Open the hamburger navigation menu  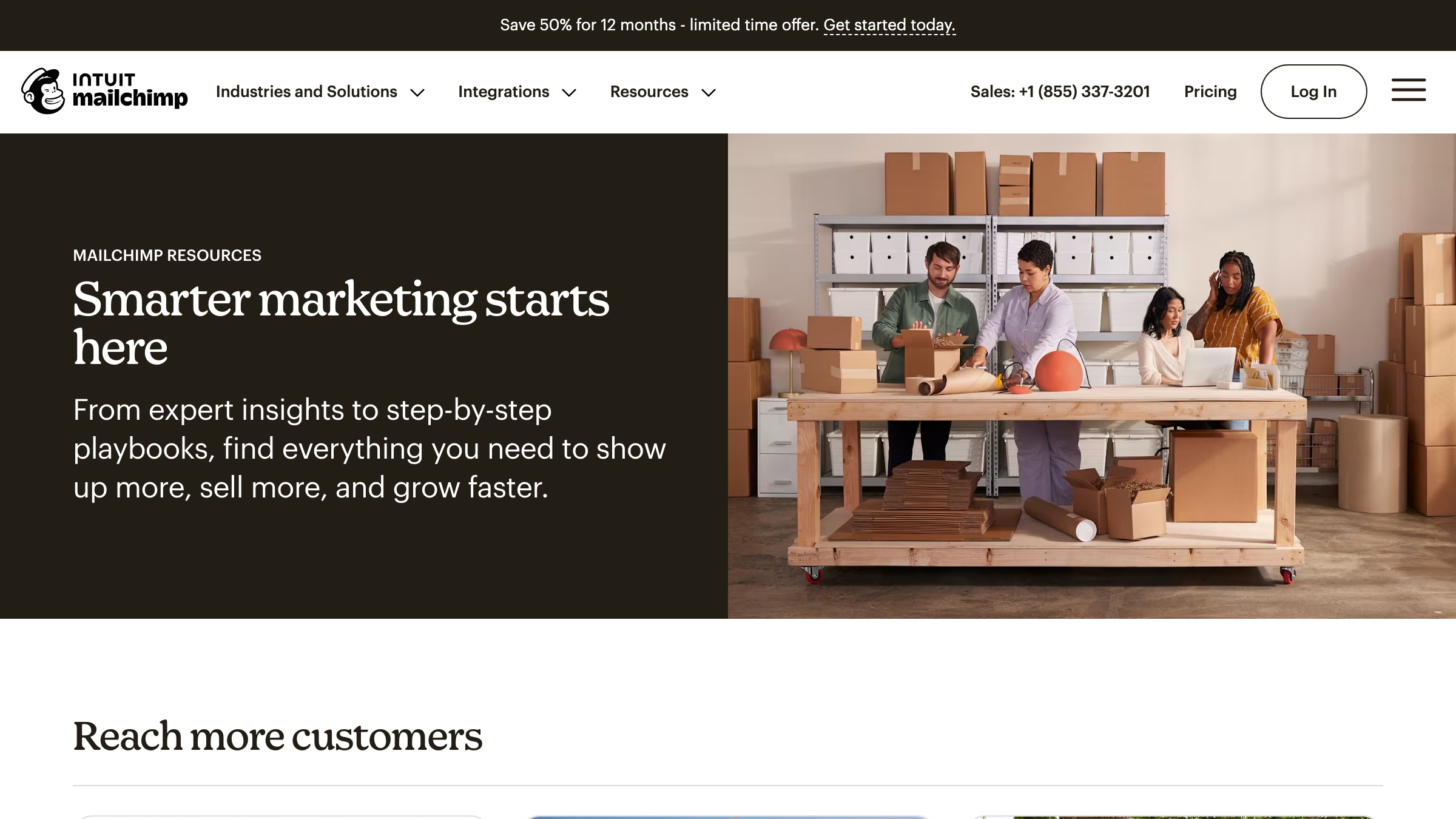1407,91
